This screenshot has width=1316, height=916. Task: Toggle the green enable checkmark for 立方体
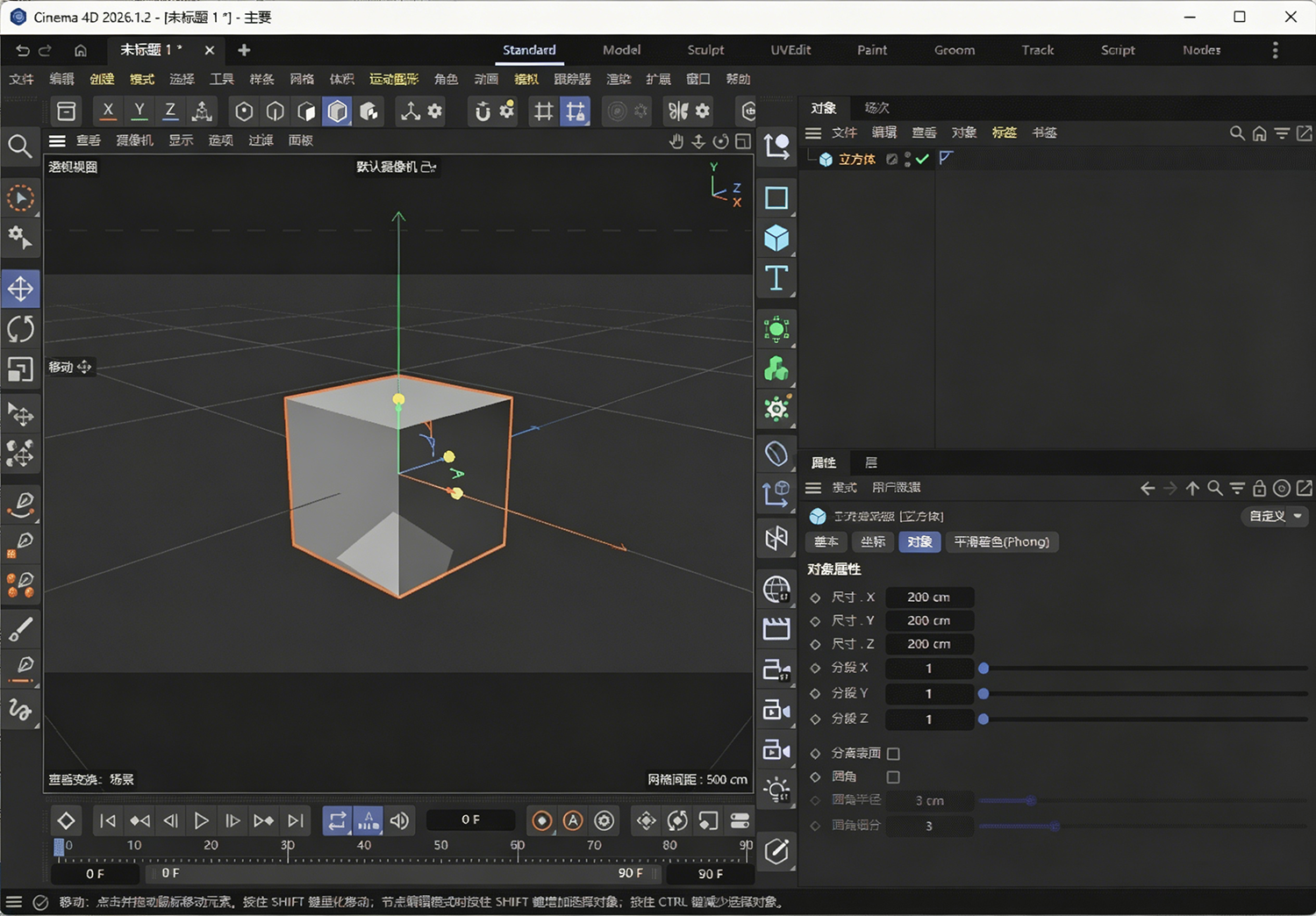click(x=922, y=159)
